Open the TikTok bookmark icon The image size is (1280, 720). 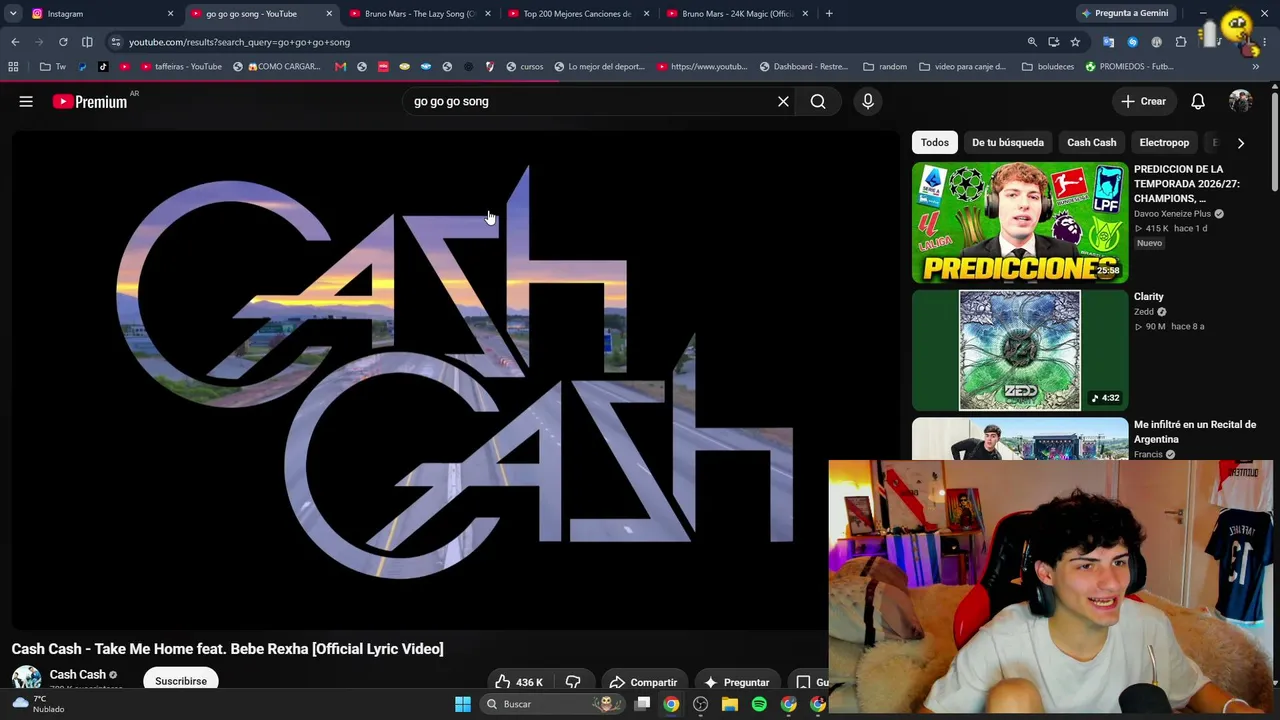pos(103,67)
